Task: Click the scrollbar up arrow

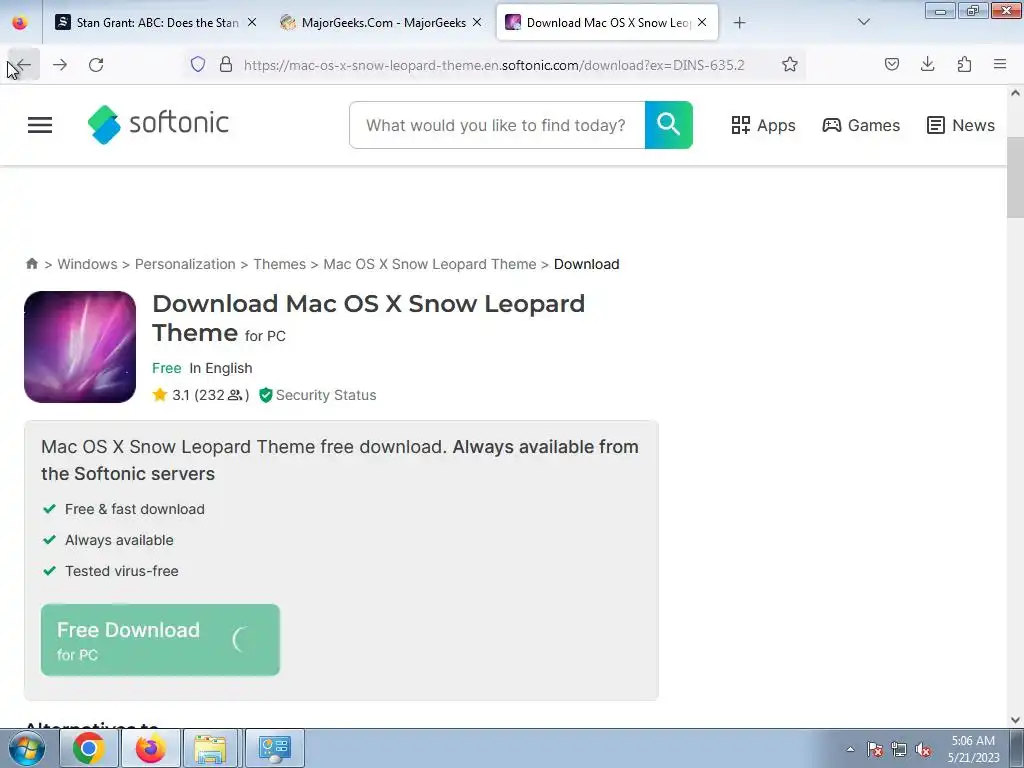Action: point(1015,93)
